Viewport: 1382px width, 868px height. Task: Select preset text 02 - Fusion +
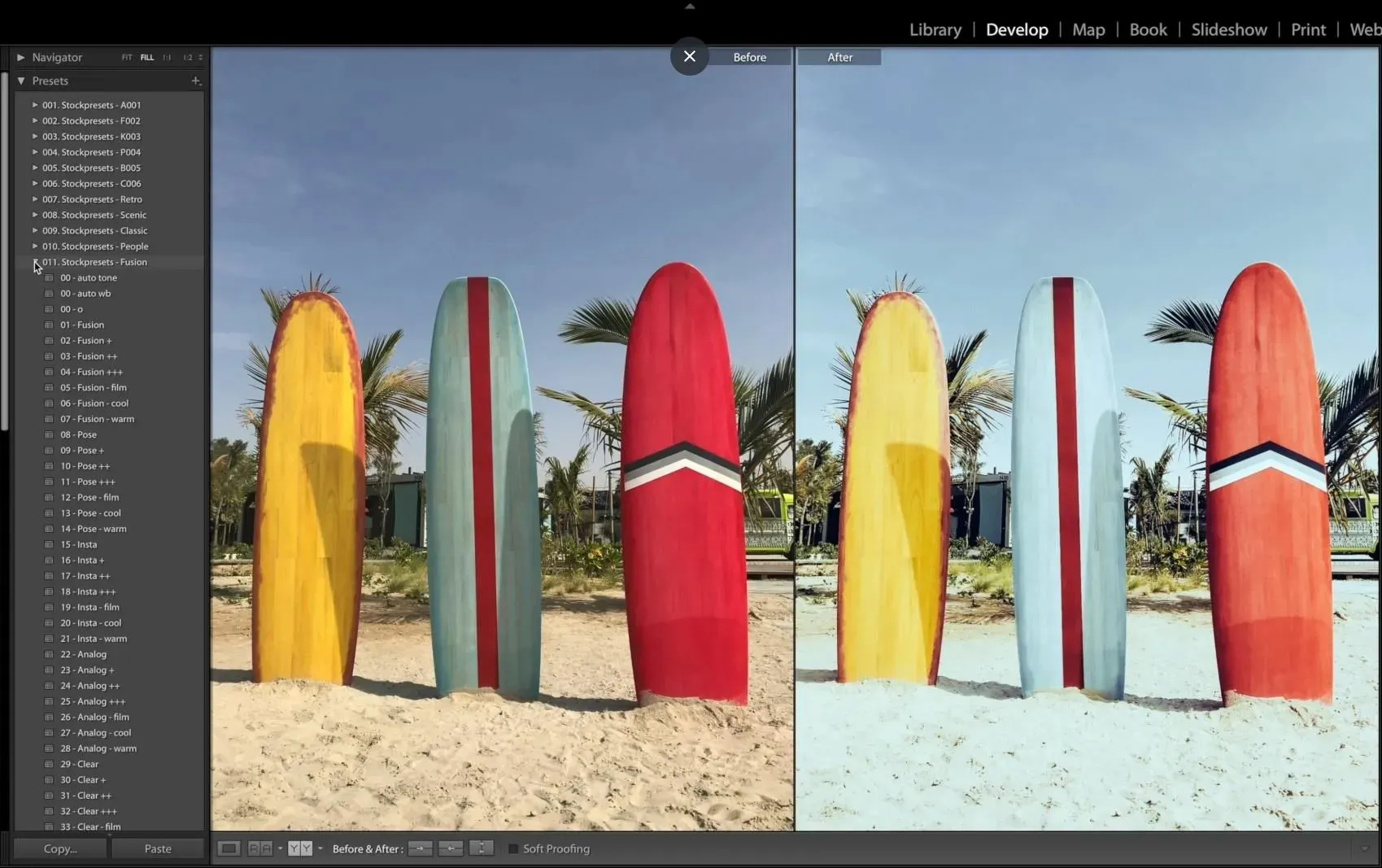coord(86,341)
